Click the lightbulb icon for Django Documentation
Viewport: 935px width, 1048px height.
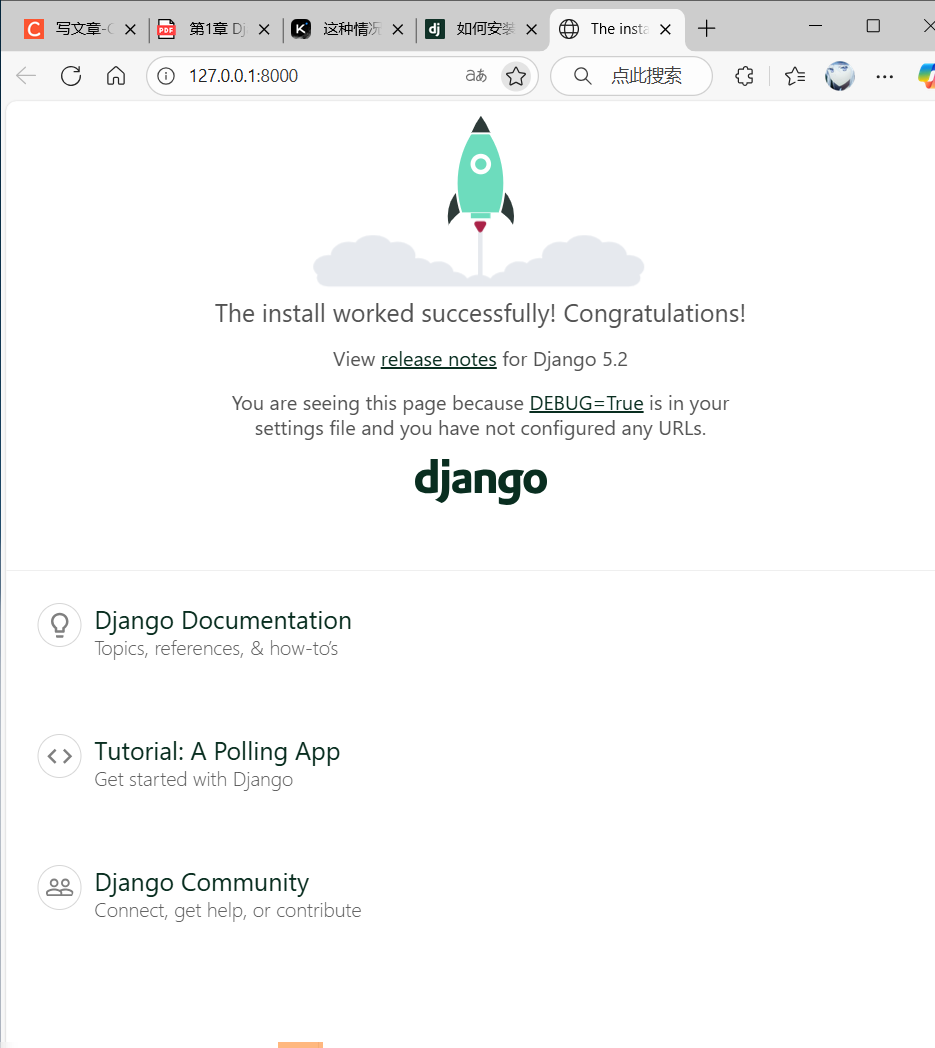coord(59,625)
